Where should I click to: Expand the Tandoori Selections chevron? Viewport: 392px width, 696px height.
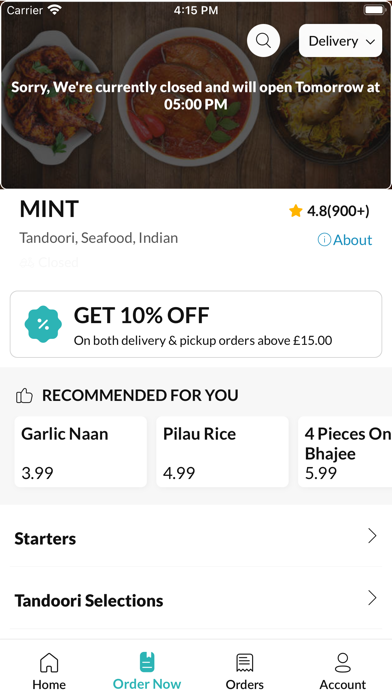point(372,598)
